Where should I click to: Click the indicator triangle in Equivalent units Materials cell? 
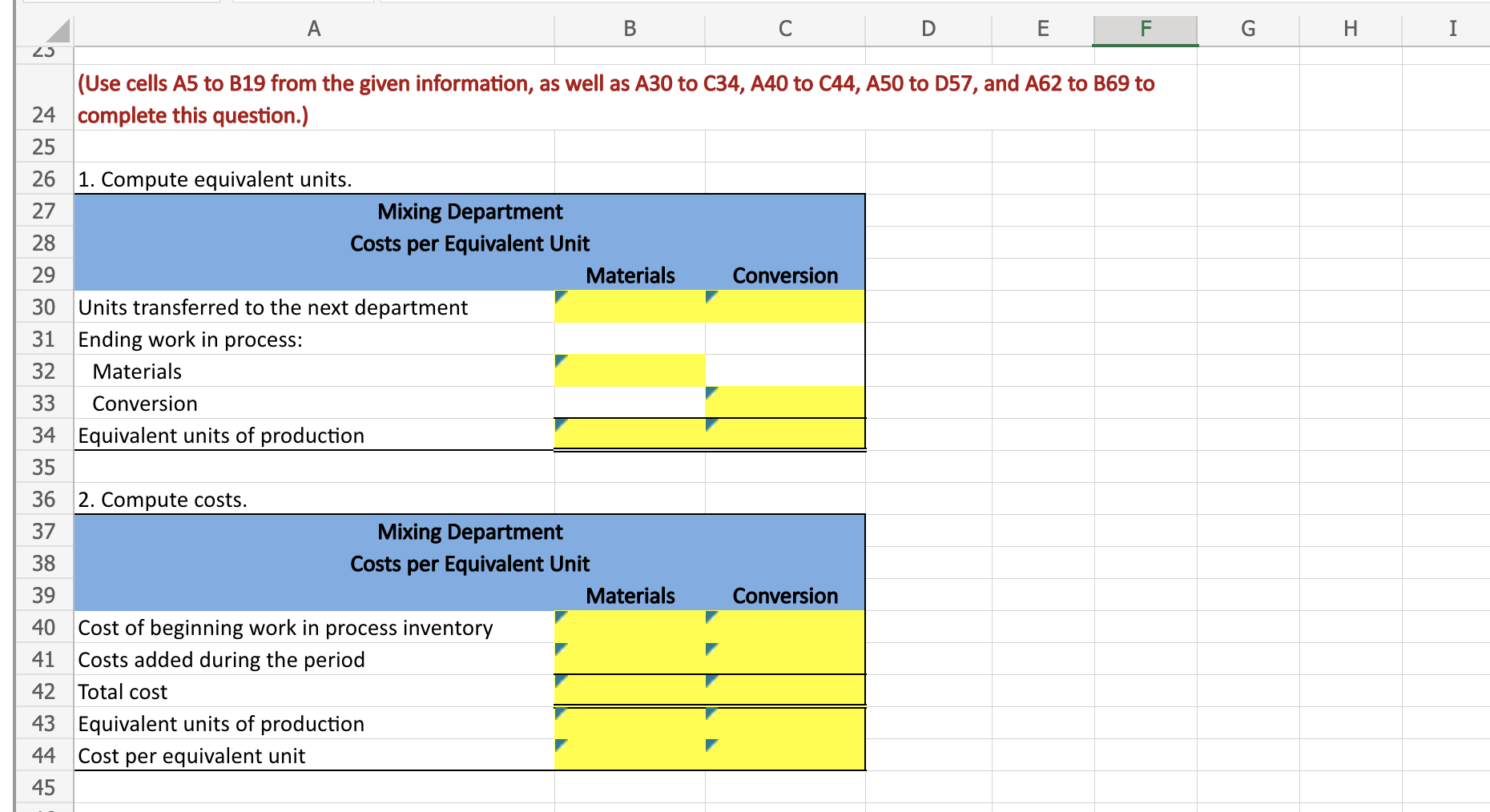point(561,424)
